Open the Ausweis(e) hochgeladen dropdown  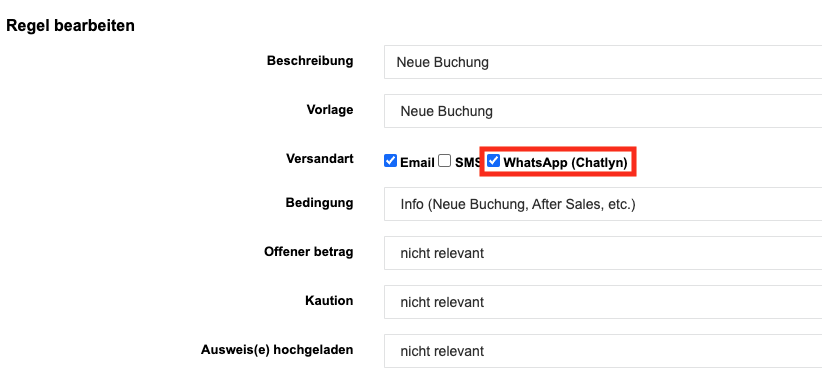(603, 351)
